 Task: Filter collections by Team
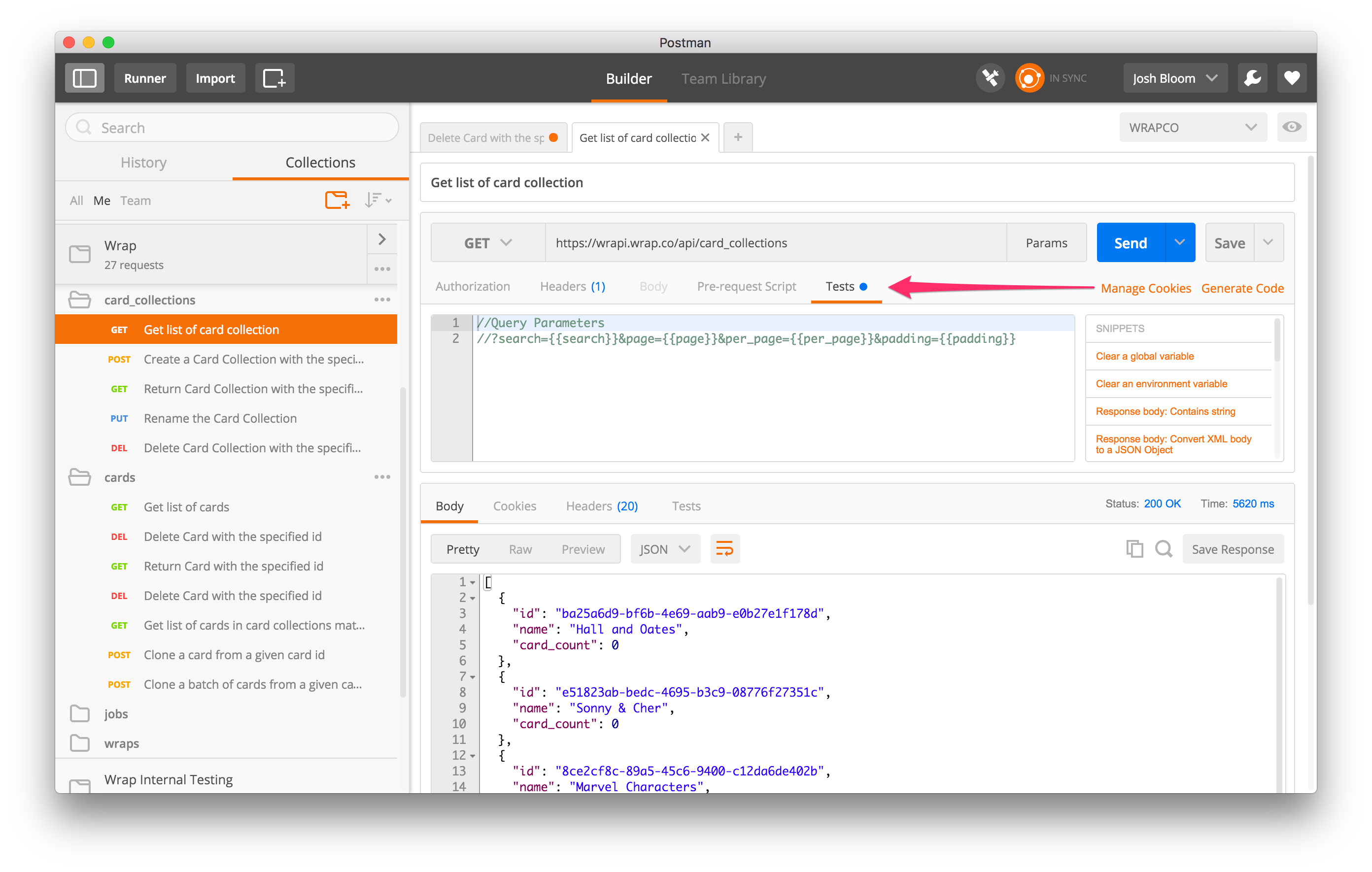point(136,200)
